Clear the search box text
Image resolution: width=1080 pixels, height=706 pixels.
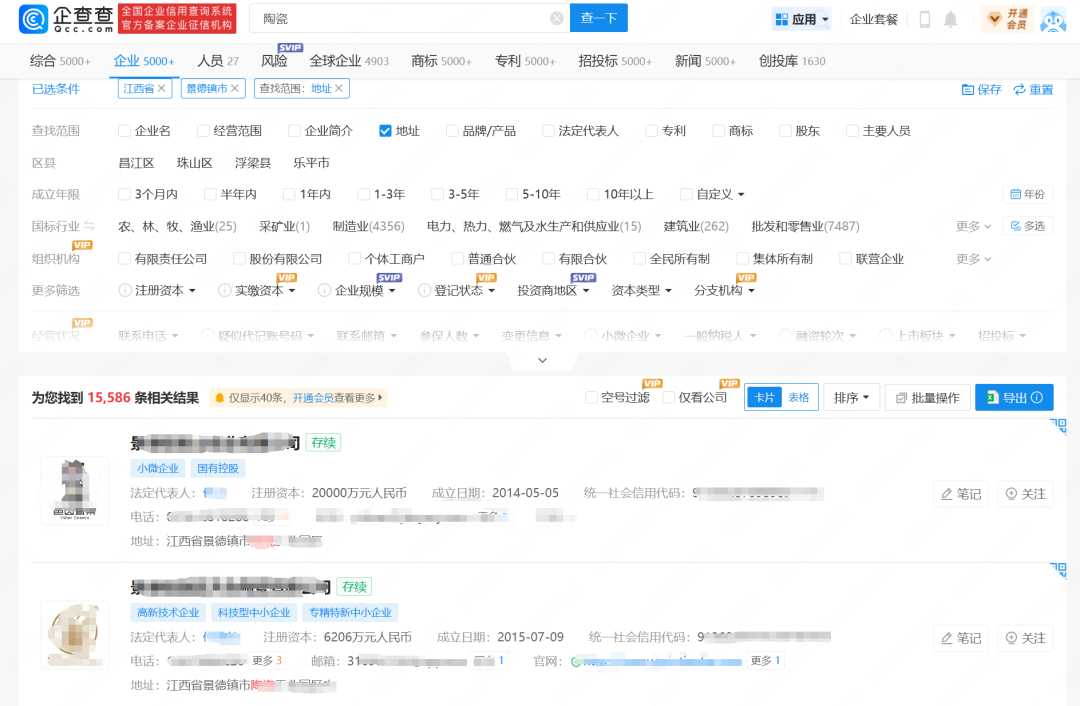click(x=557, y=19)
